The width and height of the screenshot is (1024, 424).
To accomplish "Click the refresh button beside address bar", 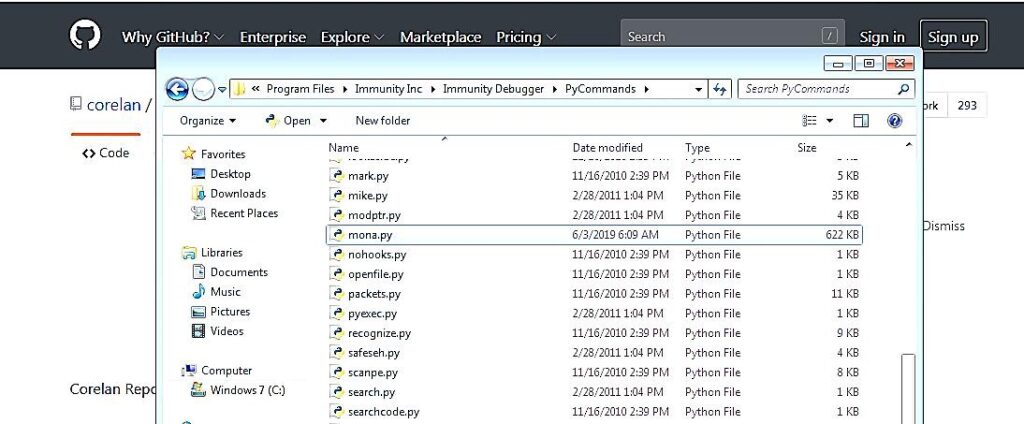I will coord(720,89).
